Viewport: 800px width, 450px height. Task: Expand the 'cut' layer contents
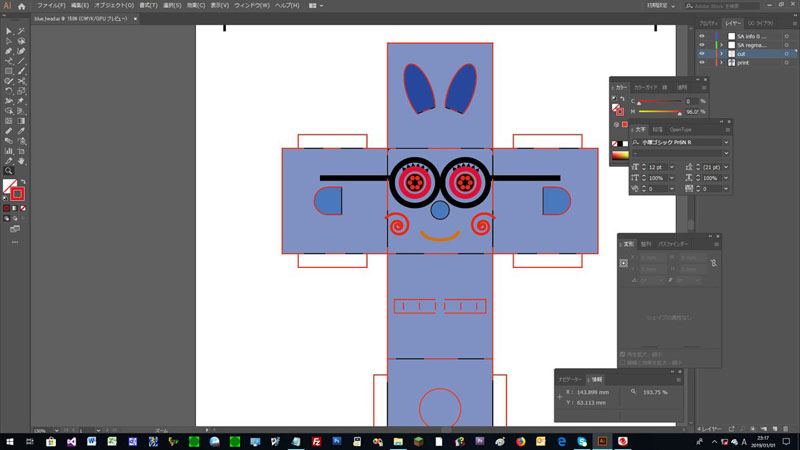[x=721, y=54]
